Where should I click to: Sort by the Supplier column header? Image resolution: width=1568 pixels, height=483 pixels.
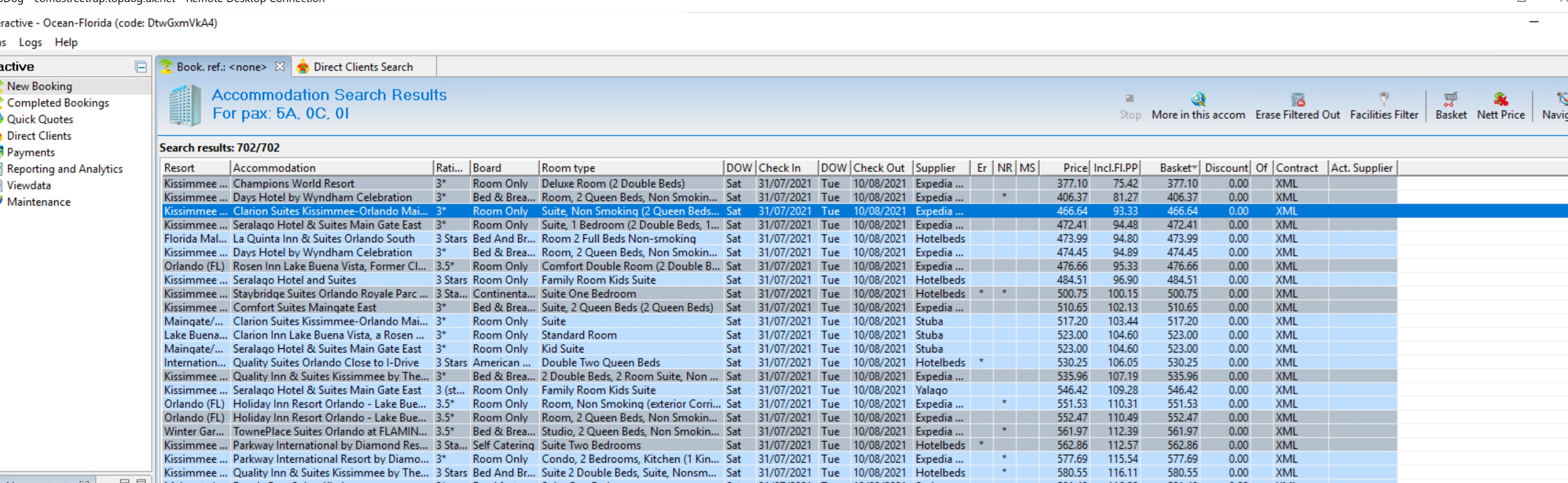point(941,168)
